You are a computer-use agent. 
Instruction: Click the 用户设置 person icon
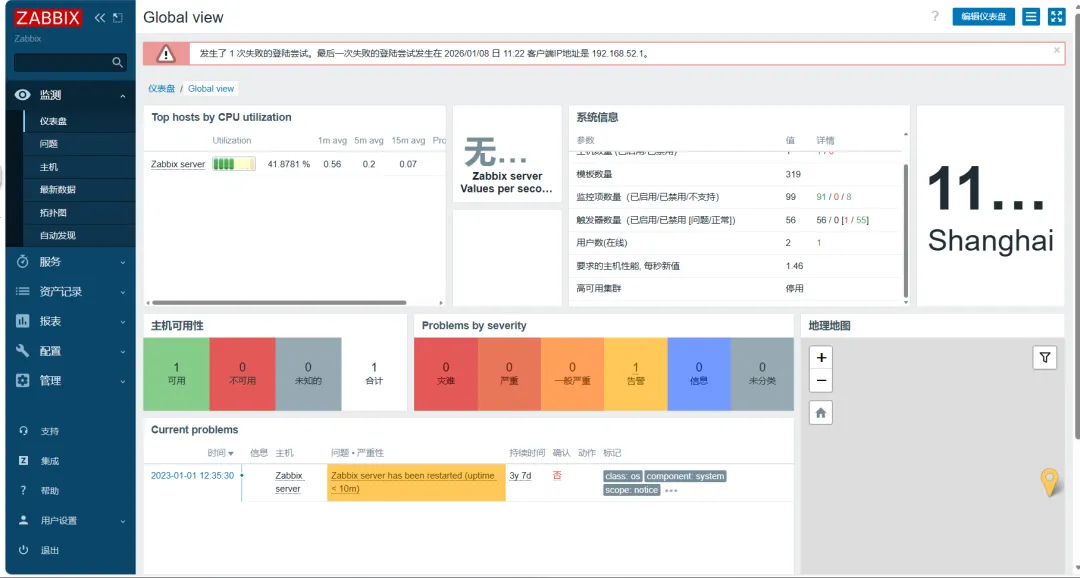click(x=23, y=520)
